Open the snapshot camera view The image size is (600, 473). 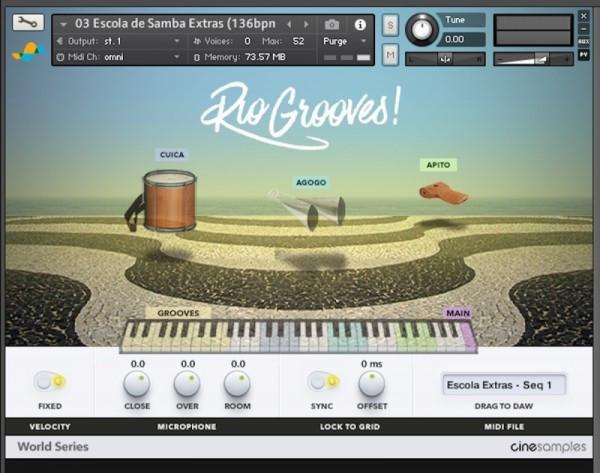tap(332, 25)
